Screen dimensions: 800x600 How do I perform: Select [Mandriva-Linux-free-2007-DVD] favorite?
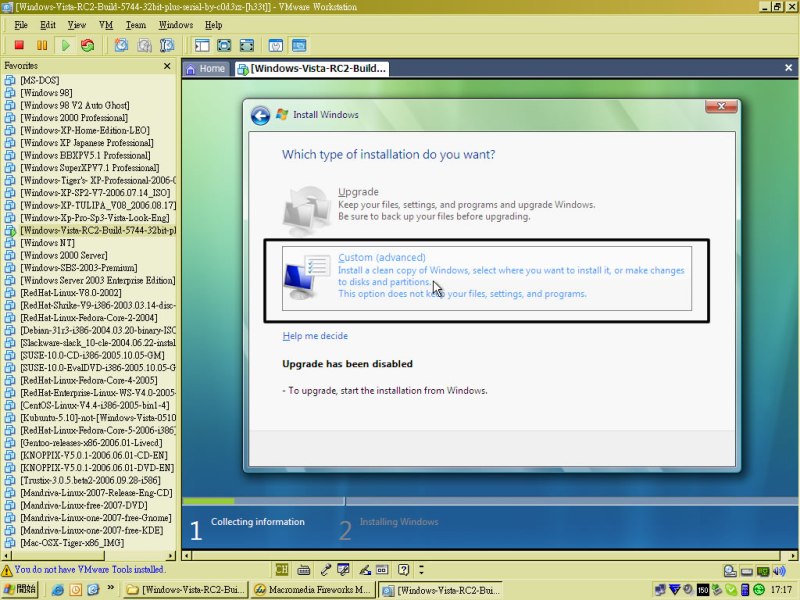pos(84,505)
